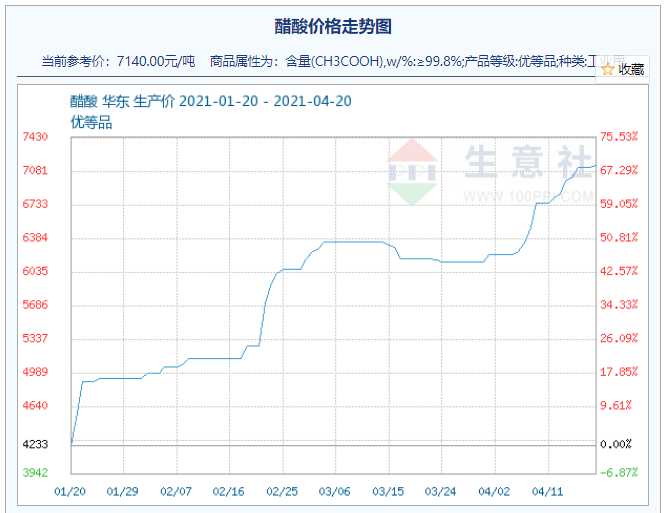This screenshot has height=513, width=664.
Task: Click the 7140.00元/吨 reference price text
Action: tap(156, 61)
